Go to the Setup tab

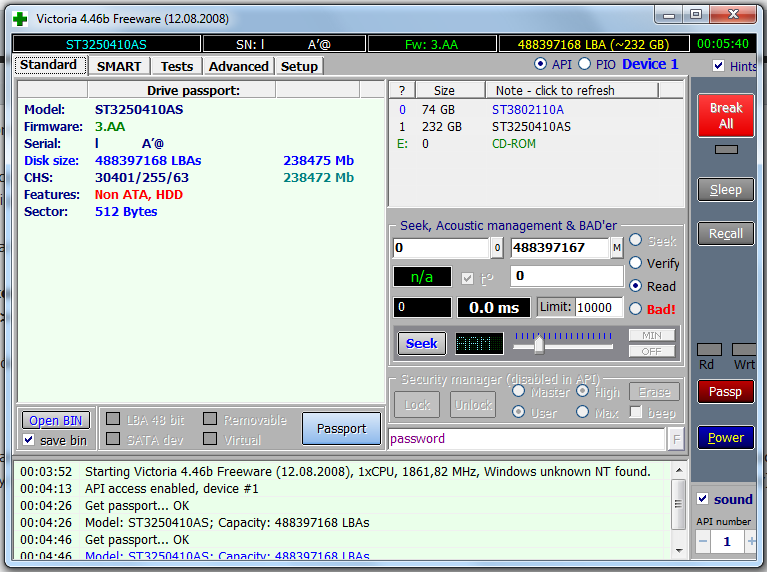coord(299,66)
